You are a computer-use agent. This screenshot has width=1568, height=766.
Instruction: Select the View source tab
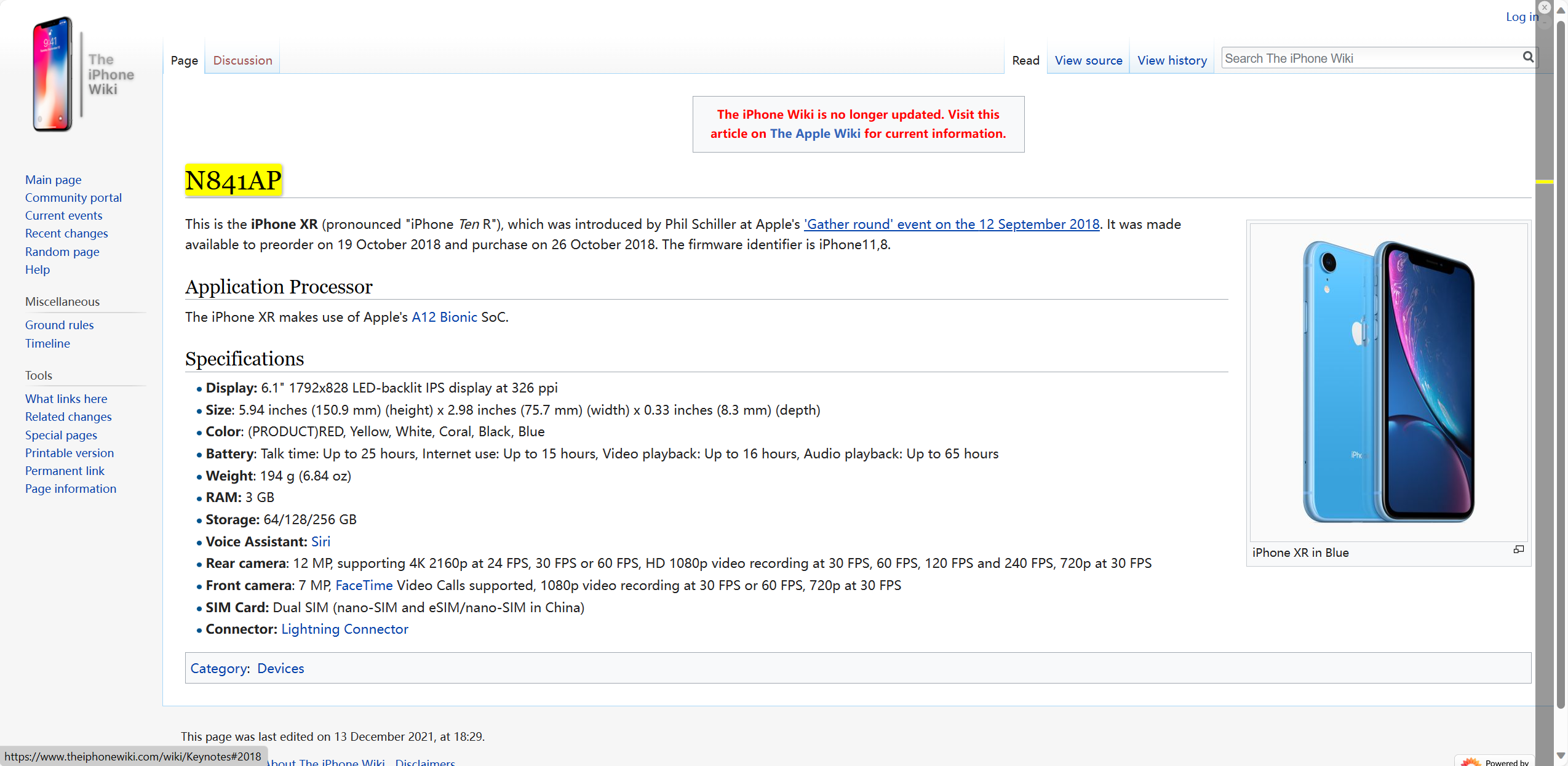tap(1088, 60)
